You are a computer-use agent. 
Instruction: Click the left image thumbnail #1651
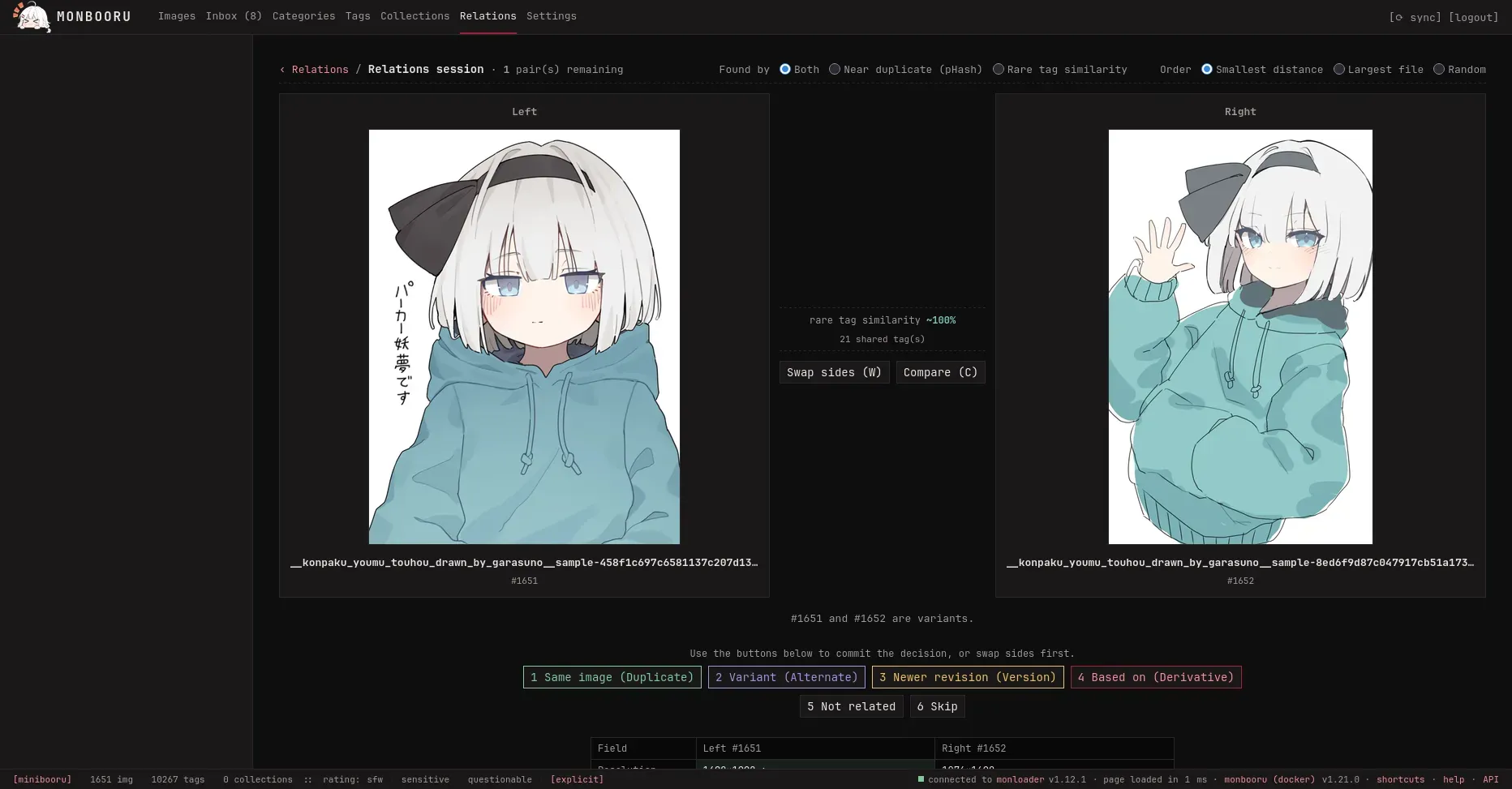[x=524, y=337]
